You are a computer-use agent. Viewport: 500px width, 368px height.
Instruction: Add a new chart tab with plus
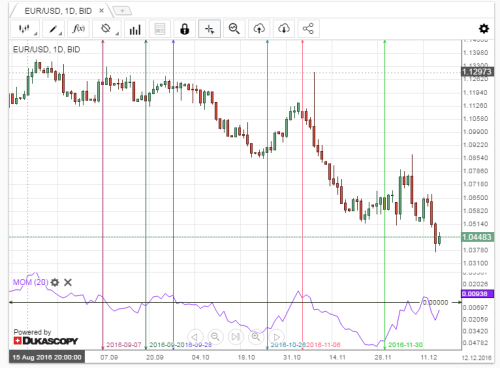[x=122, y=11]
